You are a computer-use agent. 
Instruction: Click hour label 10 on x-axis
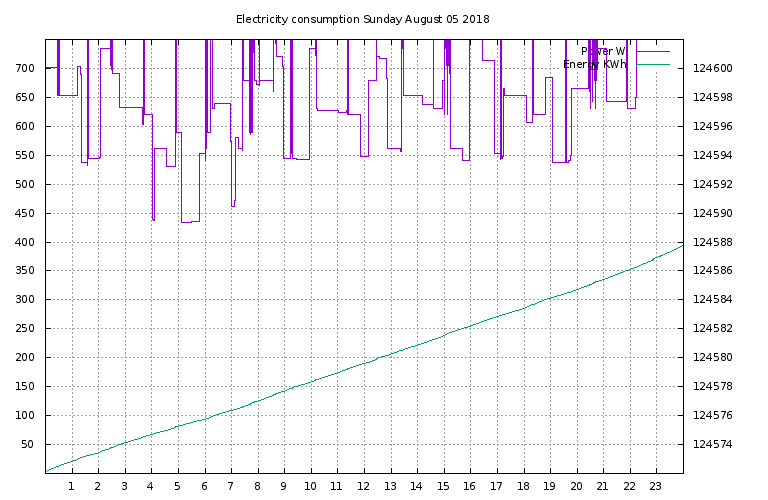310,486
